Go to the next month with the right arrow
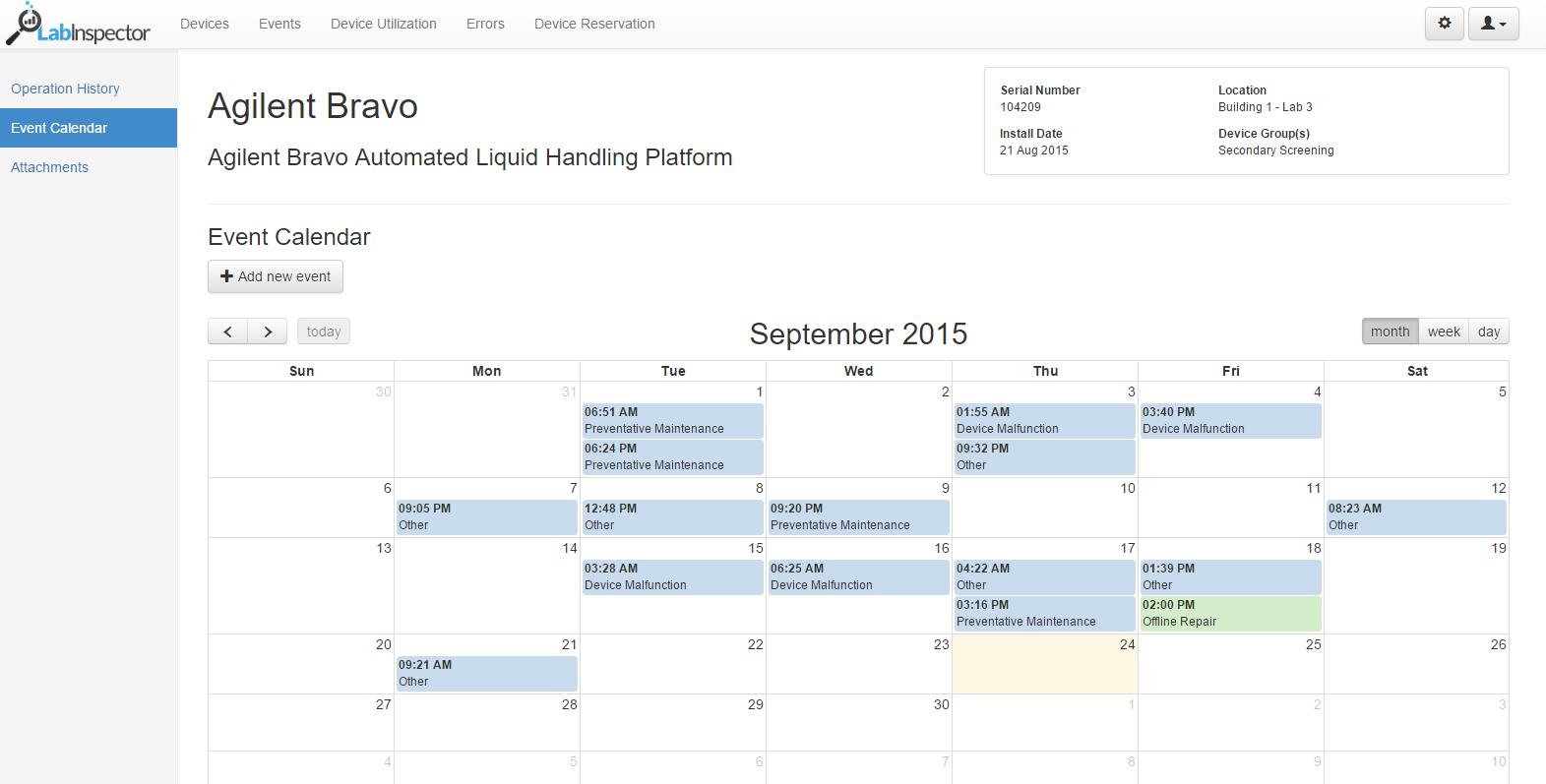 [x=267, y=332]
